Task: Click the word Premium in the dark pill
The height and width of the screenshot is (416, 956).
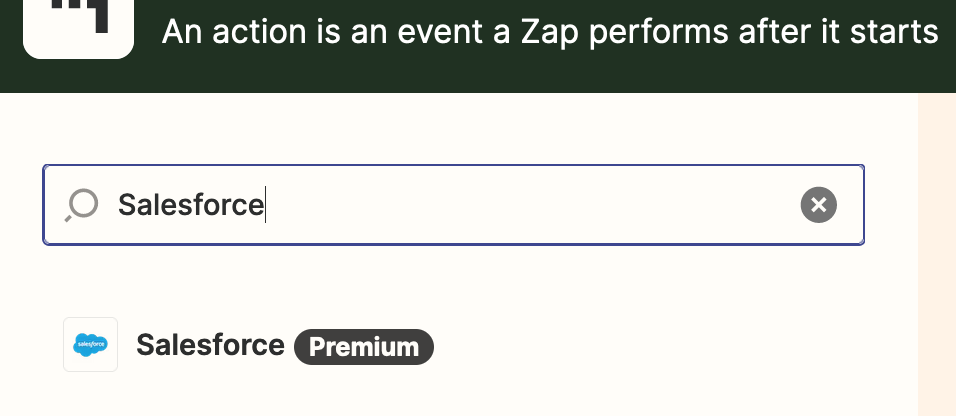Action: click(364, 347)
